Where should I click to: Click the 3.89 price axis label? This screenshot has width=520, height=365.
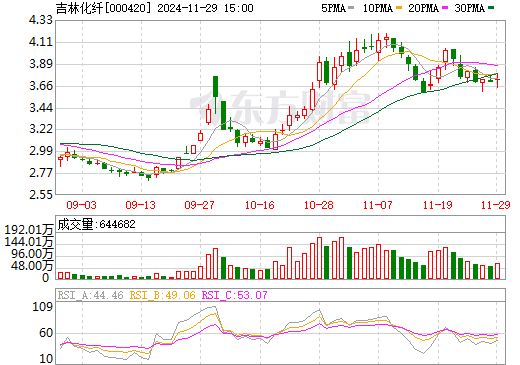tap(41, 64)
